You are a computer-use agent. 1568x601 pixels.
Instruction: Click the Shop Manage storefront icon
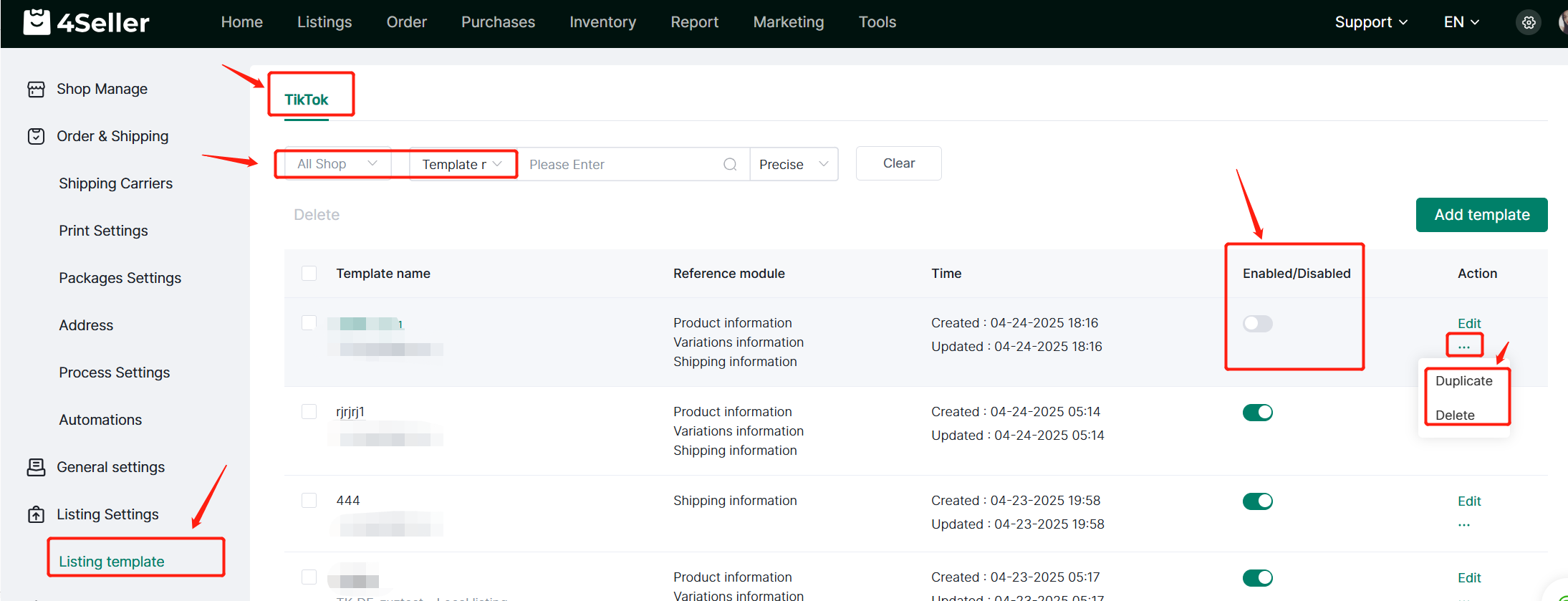pyautogui.click(x=36, y=90)
